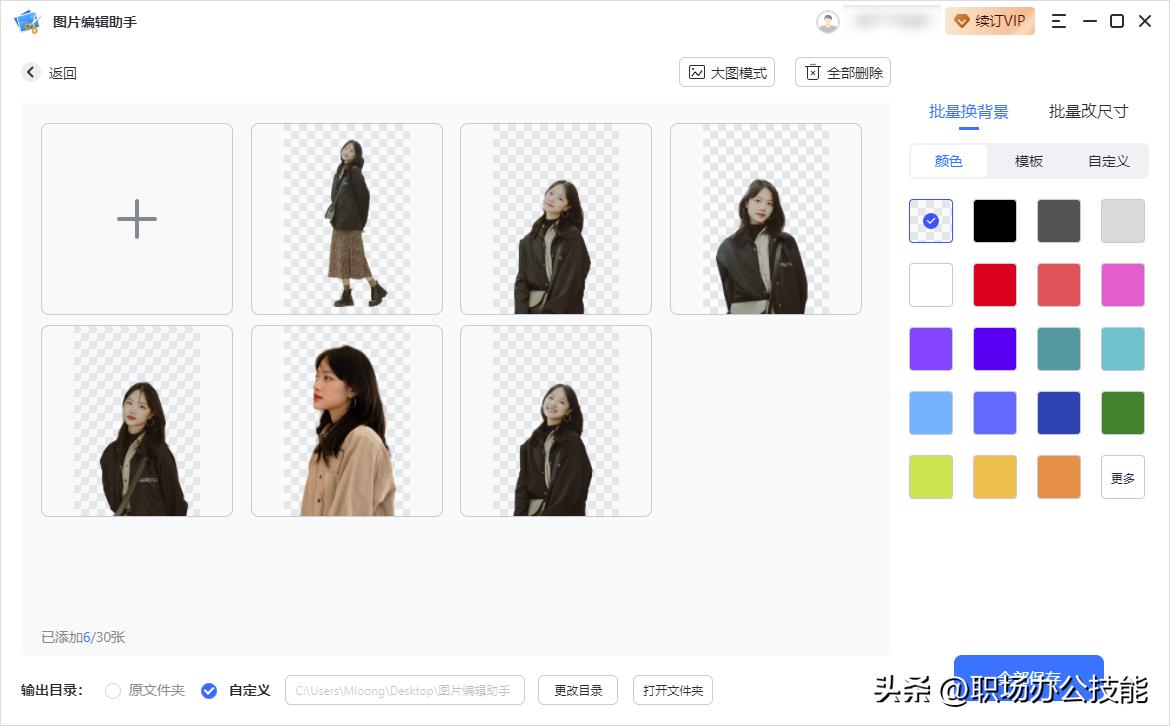The width and height of the screenshot is (1170, 726).
Task: Open the 更多 color options panel
Action: tap(1122, 477)
